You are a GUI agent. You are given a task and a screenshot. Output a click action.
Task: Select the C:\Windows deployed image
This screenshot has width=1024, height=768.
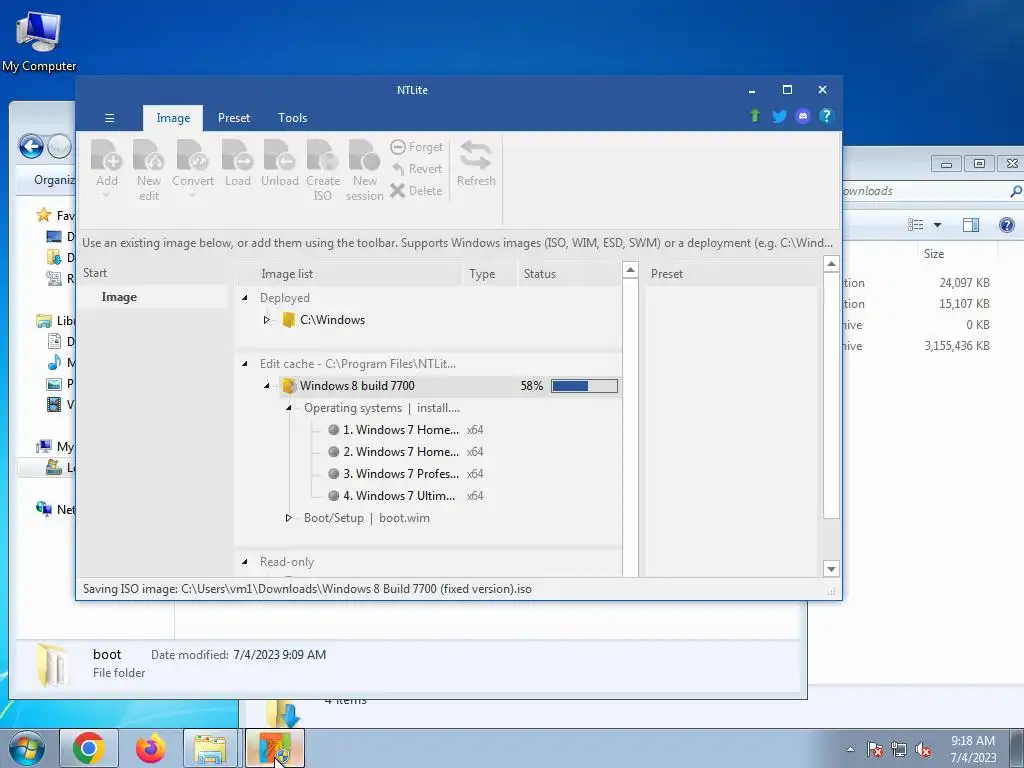[332, 320]
